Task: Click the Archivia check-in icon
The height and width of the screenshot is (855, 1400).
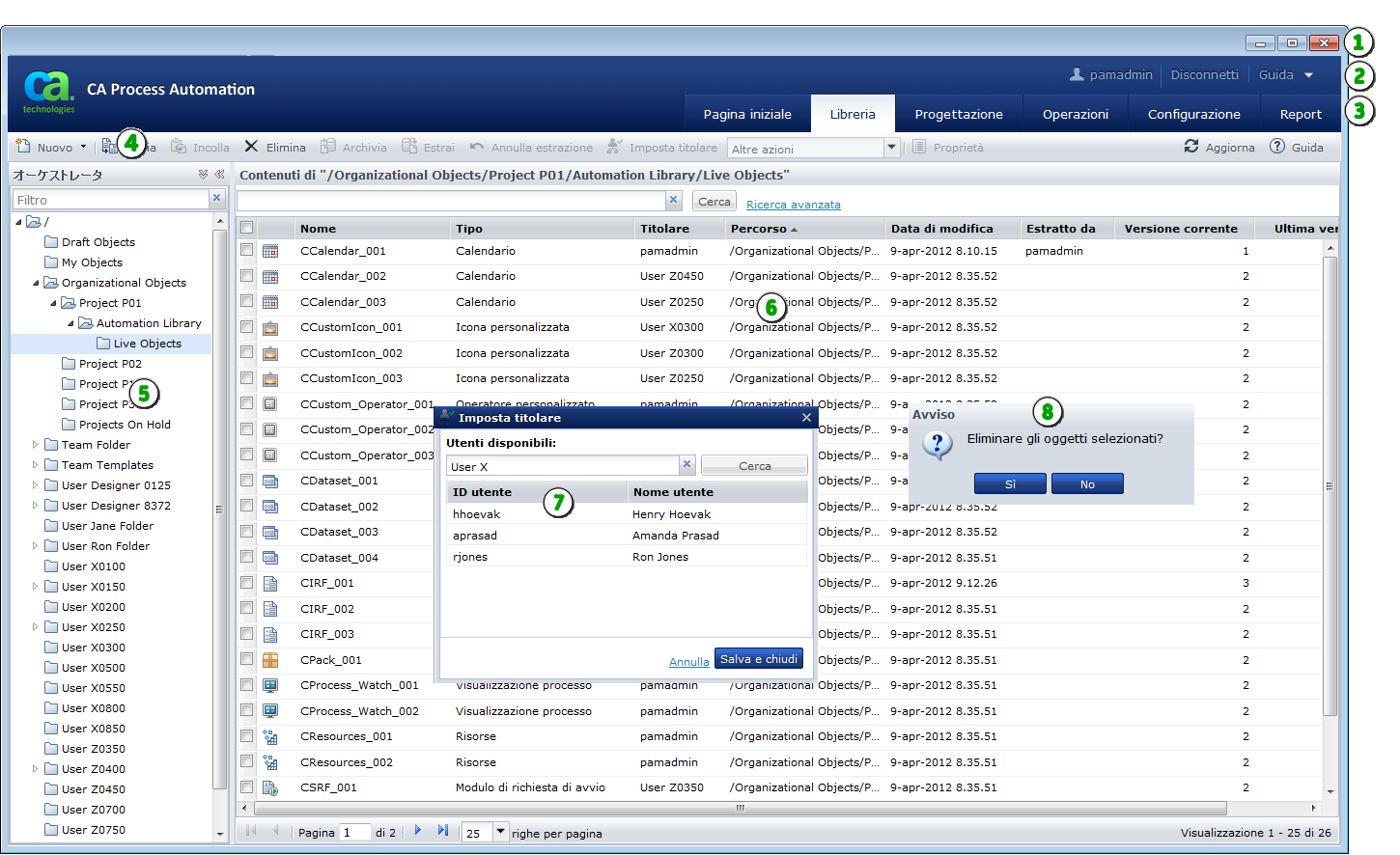Action: pyautogui.click(x=328, y=147)
